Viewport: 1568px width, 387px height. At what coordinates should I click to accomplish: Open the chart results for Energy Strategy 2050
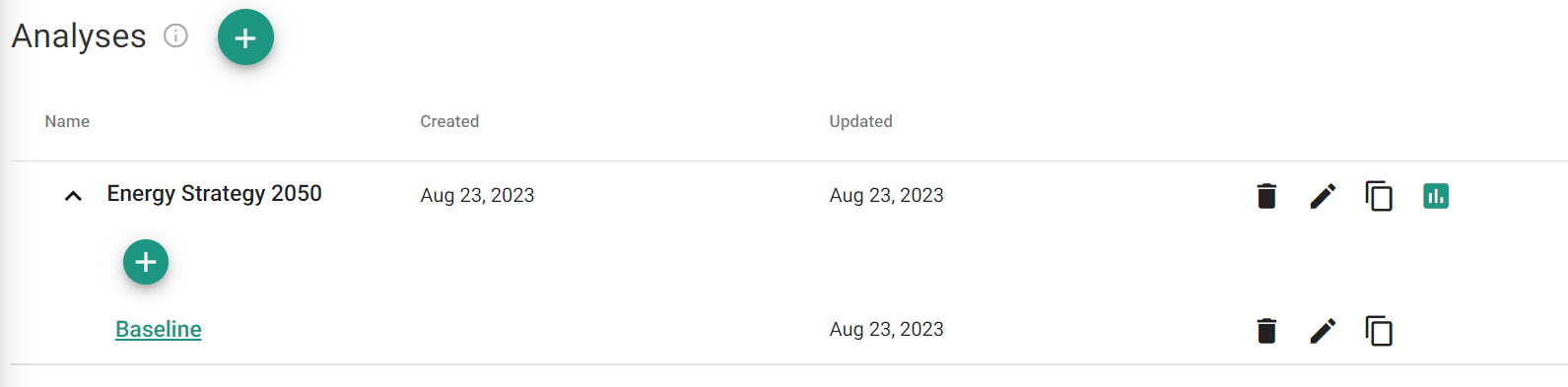point(1436,196)
